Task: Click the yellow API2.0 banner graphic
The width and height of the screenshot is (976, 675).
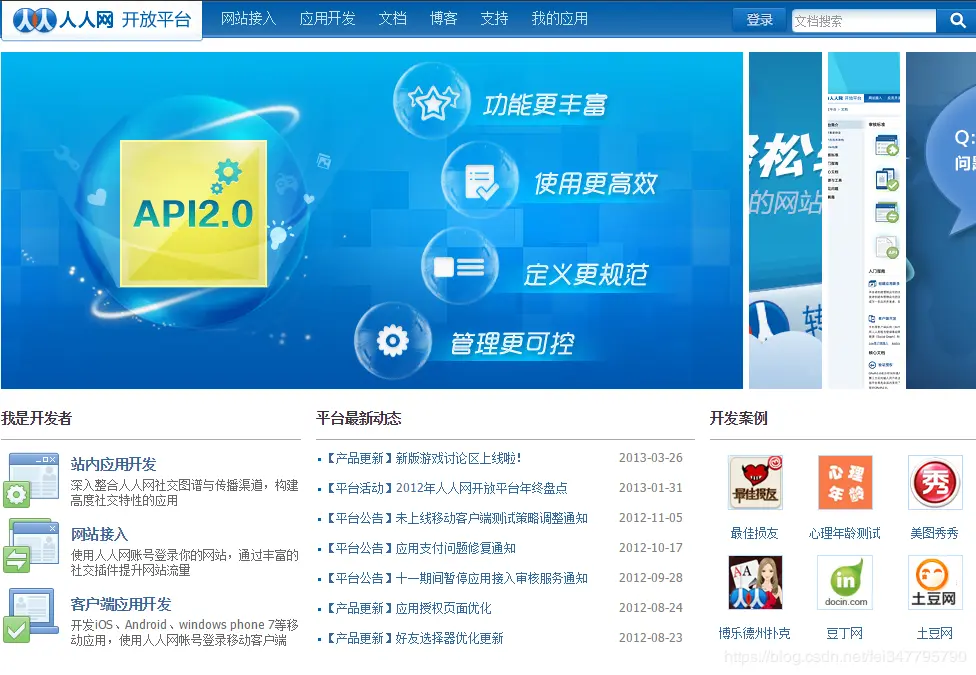Action: coord(194,214)
